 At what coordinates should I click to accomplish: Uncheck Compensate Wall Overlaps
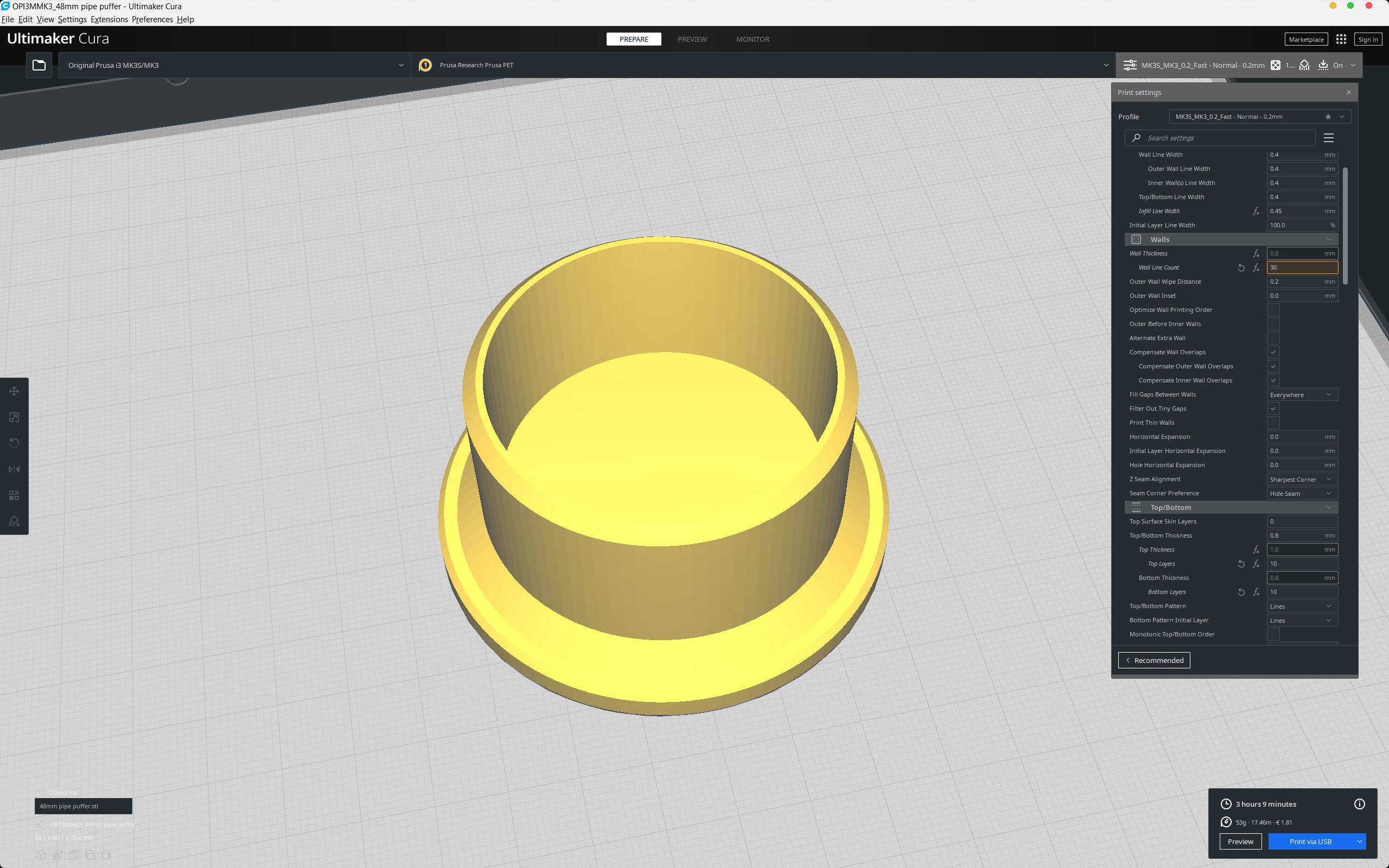coord(1273,352)
